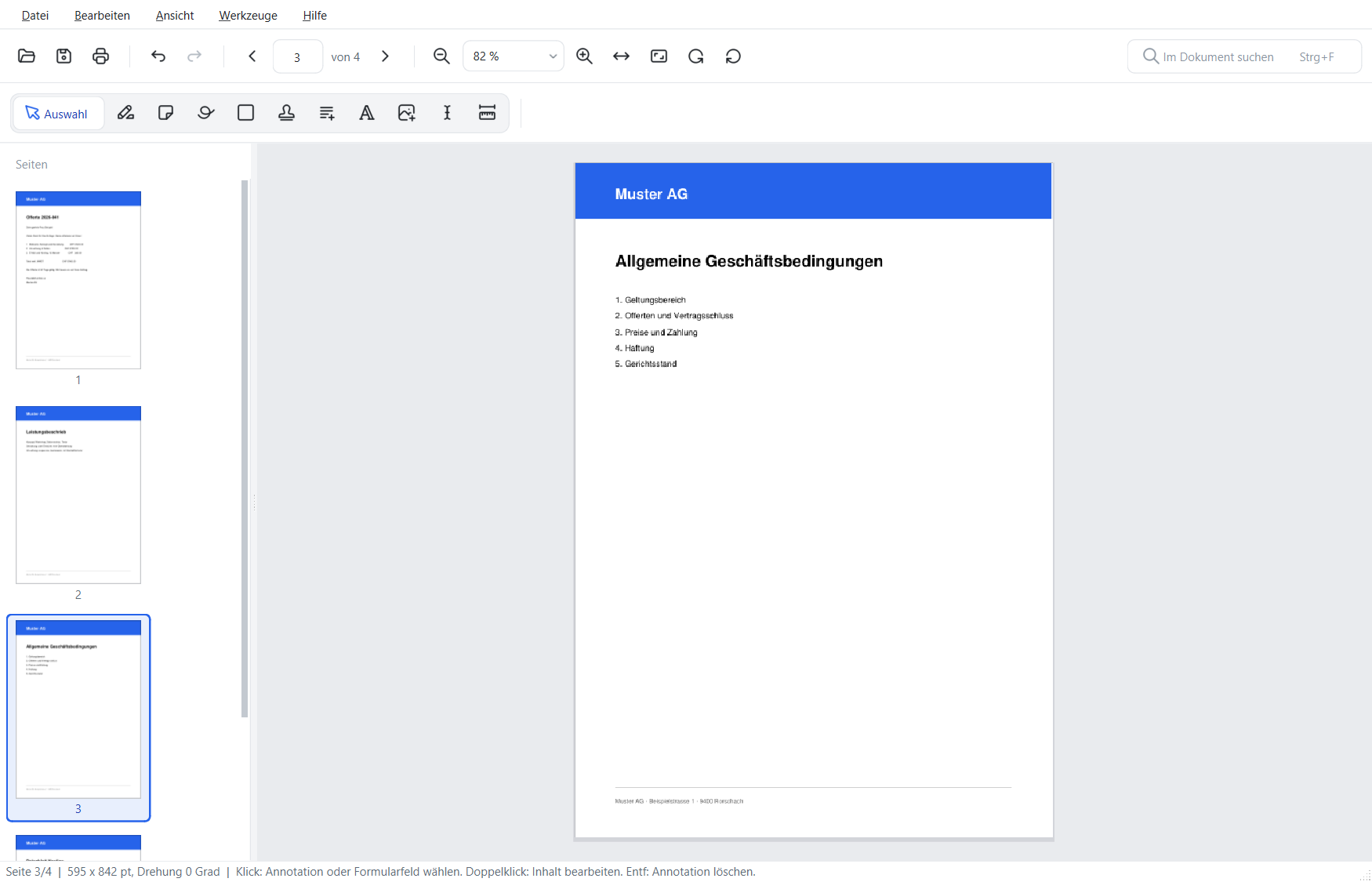Select the text cursor edit tool
The height and width of the screenshot is (882, 1372).
pyautogui.click(x=447, y=113)
